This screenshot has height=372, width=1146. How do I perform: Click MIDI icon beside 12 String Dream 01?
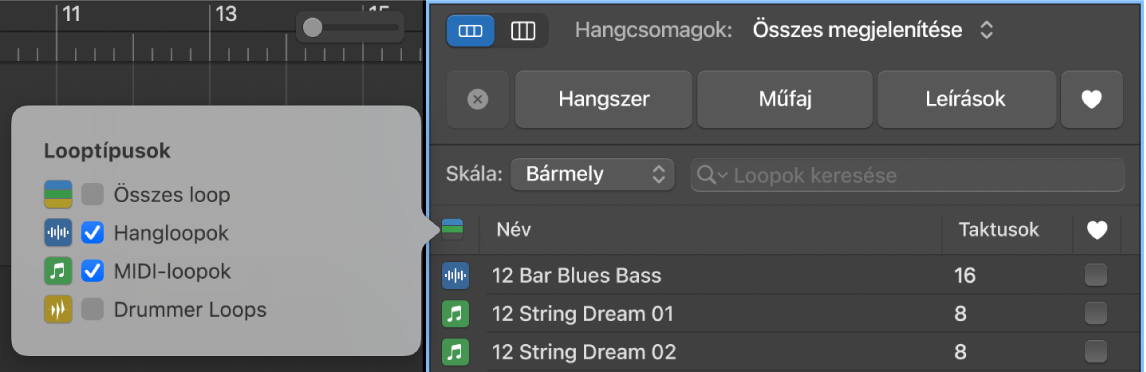pyautogui.click(x=455, y=314)
